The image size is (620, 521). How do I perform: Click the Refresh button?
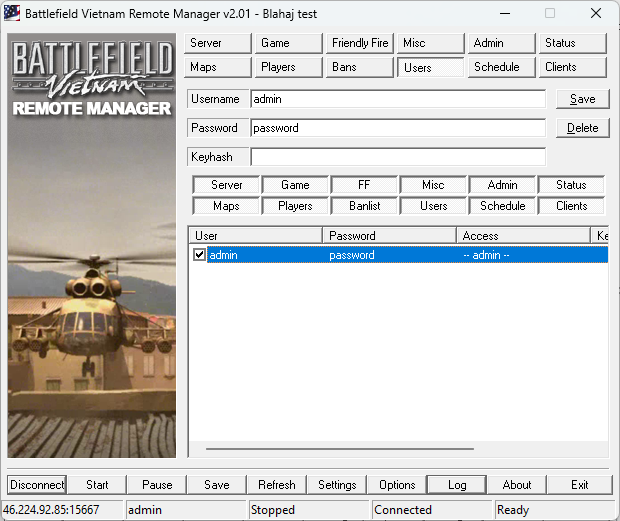pos(277,485)
